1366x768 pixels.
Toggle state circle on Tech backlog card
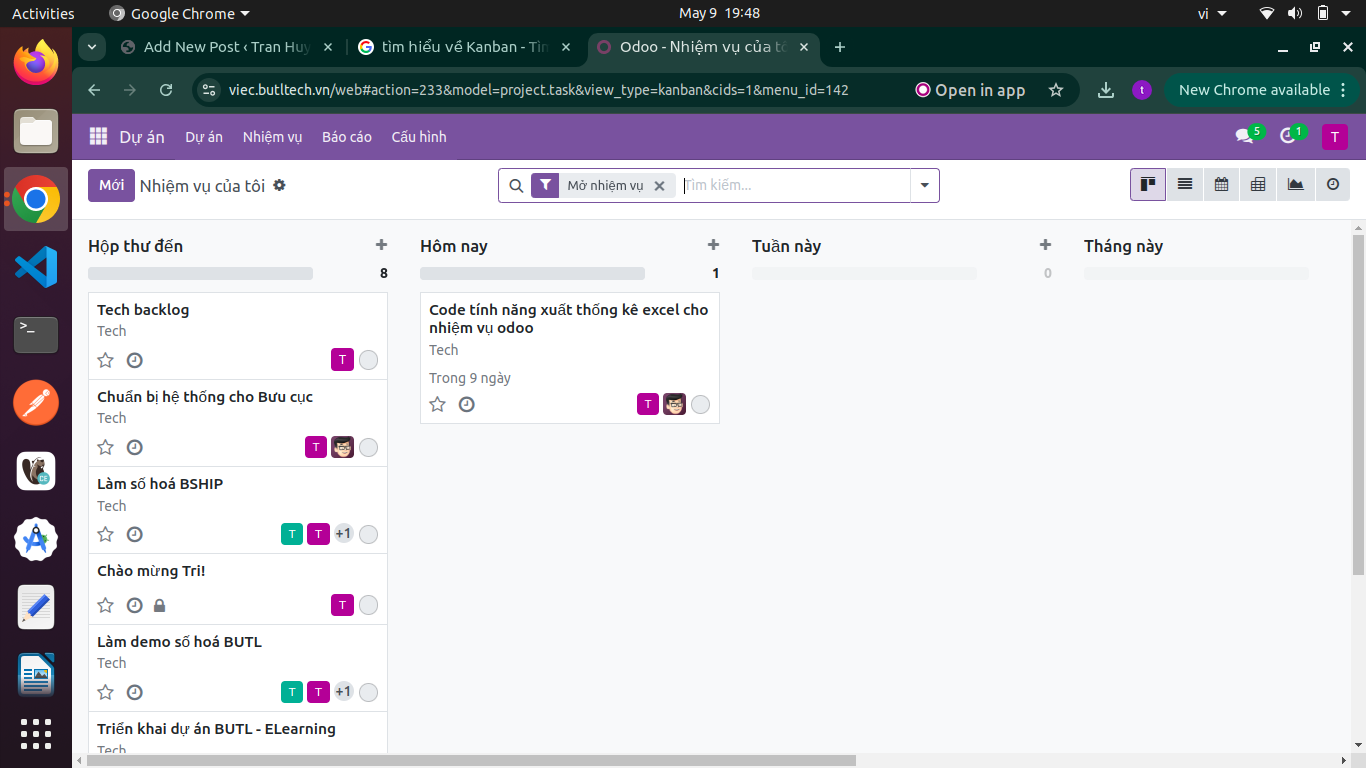368,360
